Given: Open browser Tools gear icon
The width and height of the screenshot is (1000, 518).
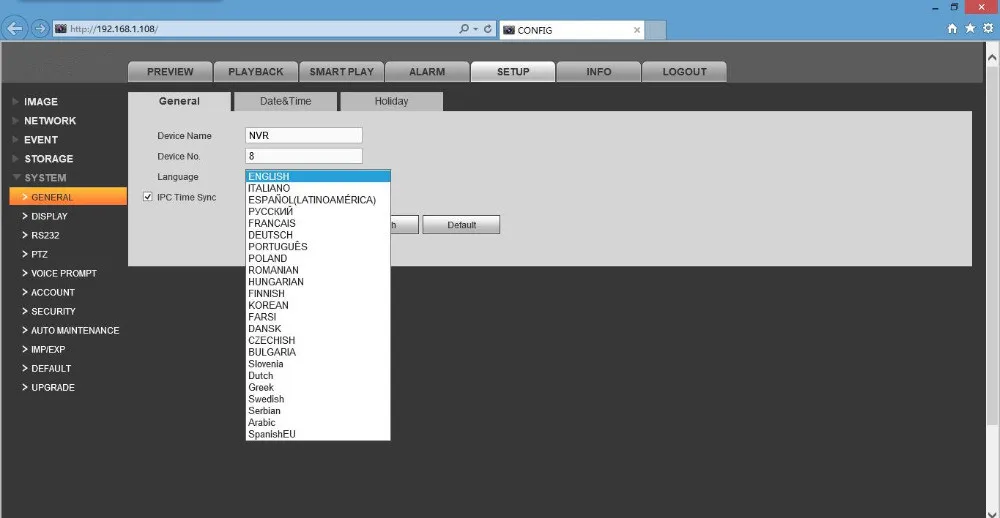Looking at the screenshot, I should click(988, 29).
